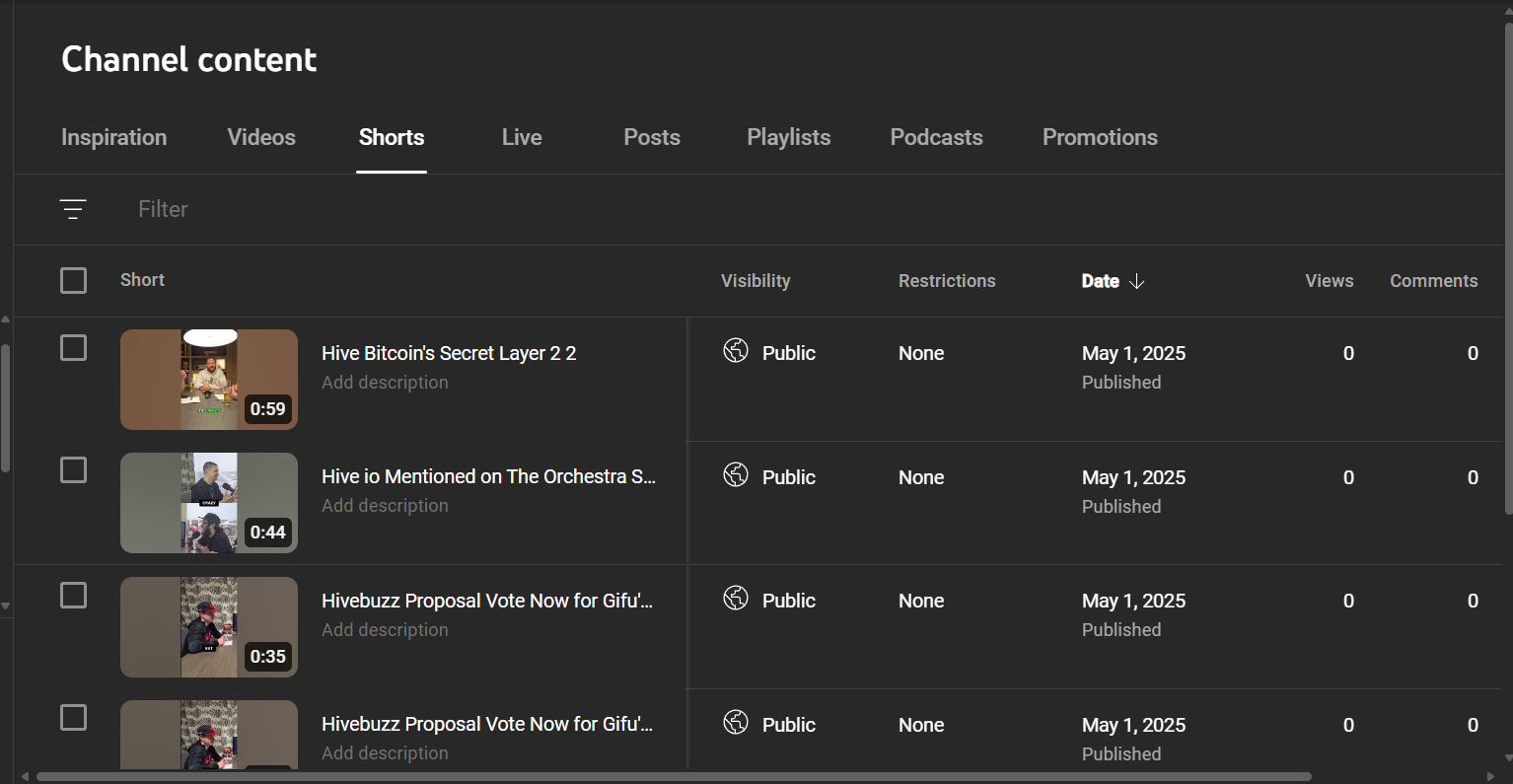Open thumbnail of 0:59 short
Viewport: 1513px width, 784px height.
[209, 380]
